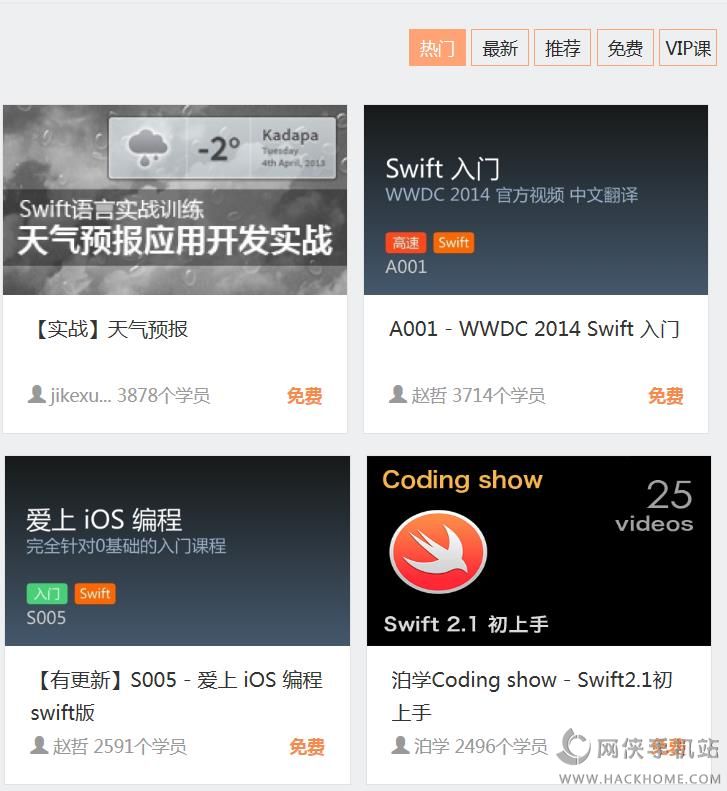Click the -2° temperature display

[218, 149]
